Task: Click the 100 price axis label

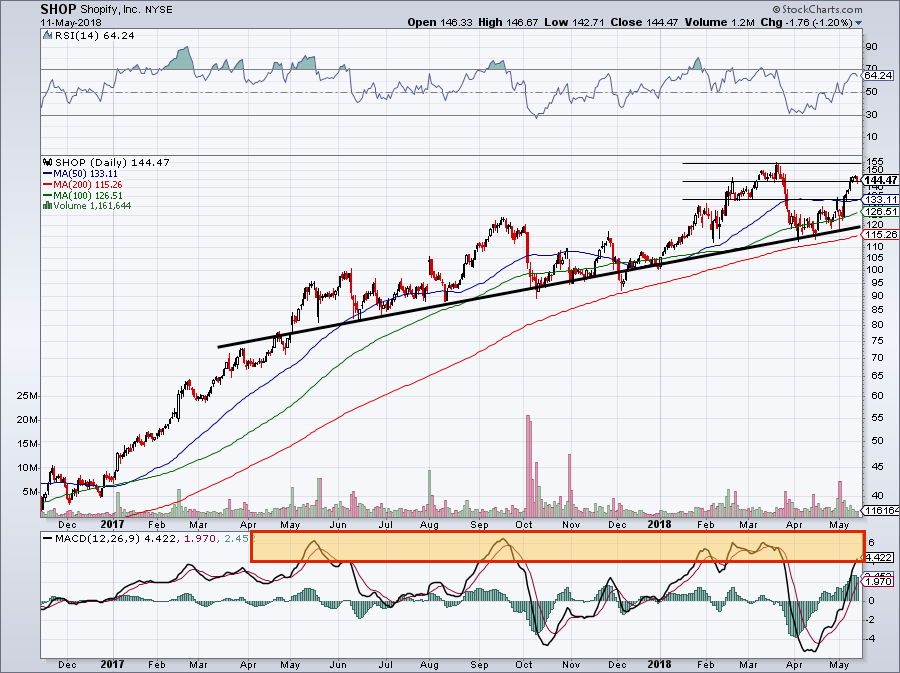Action: (x=875, y=270)
